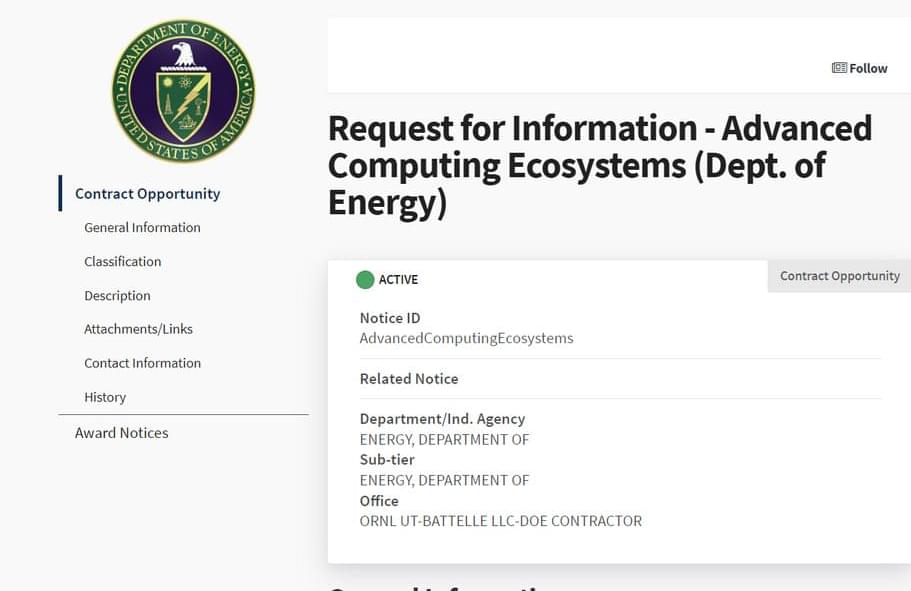Open the Description sidebar link
911x591 pixels.
117,296
